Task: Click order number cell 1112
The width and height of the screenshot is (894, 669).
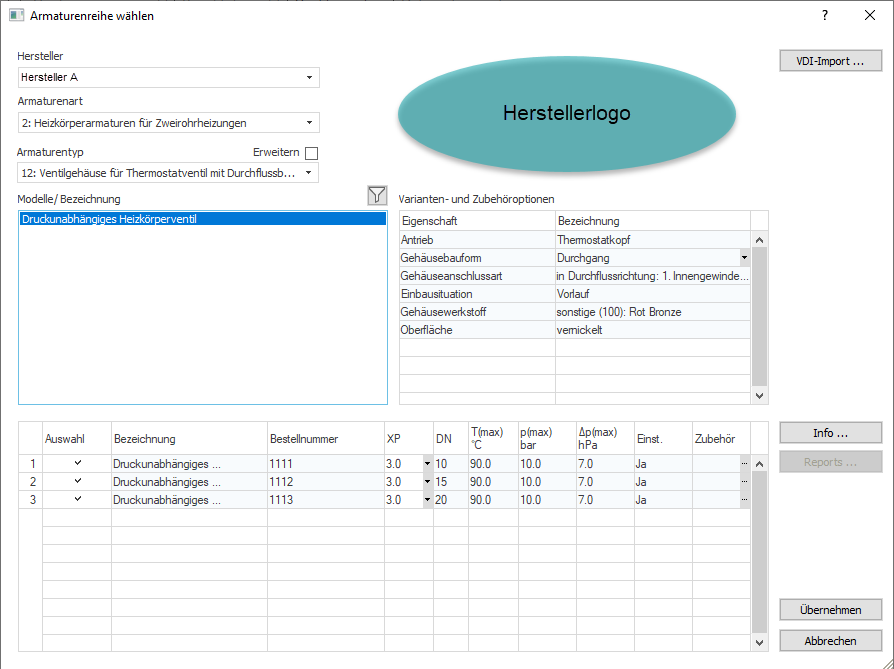Action: tap(326, 482)
